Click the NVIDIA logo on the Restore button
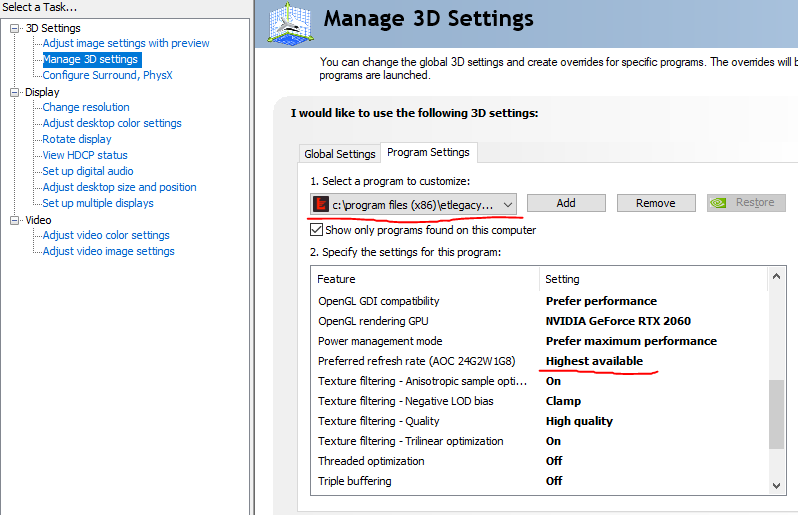The height and width of the screenshot is (515, 798). (x=719, y=203)
